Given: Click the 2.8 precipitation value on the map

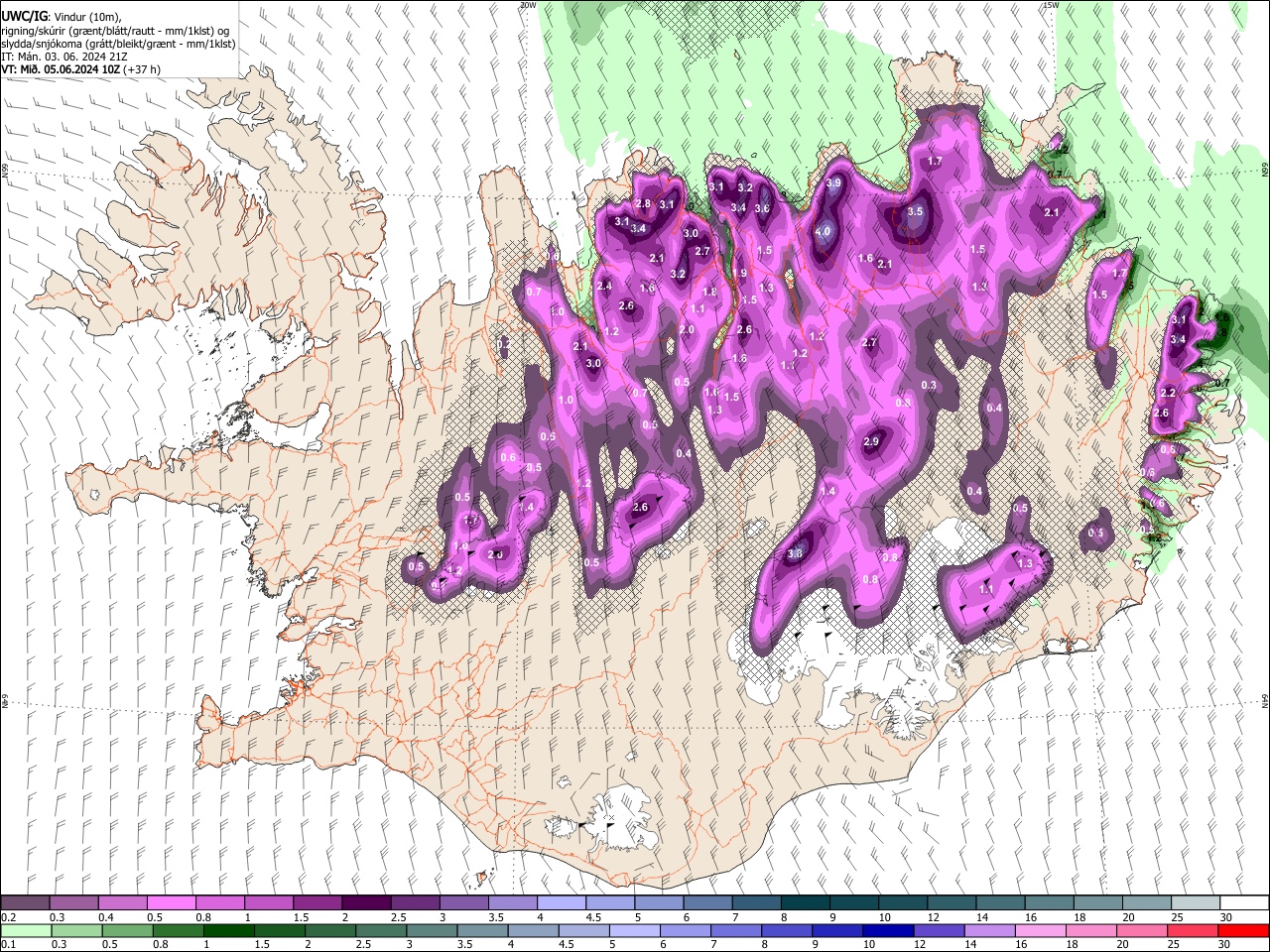Looking at the screenshot, I should click(643, 204).
